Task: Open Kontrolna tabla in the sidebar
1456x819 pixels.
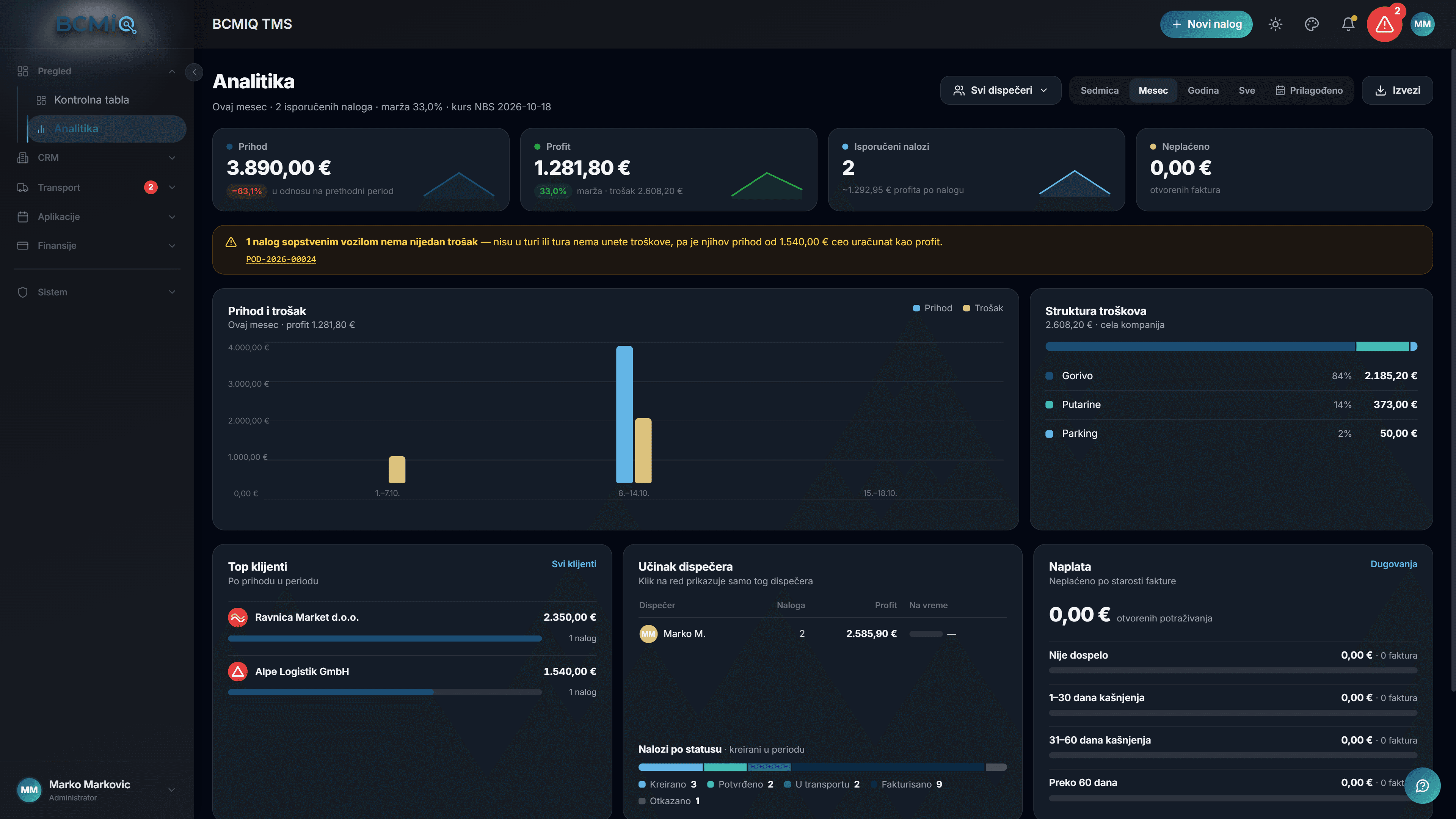Action: click(107, 100)
